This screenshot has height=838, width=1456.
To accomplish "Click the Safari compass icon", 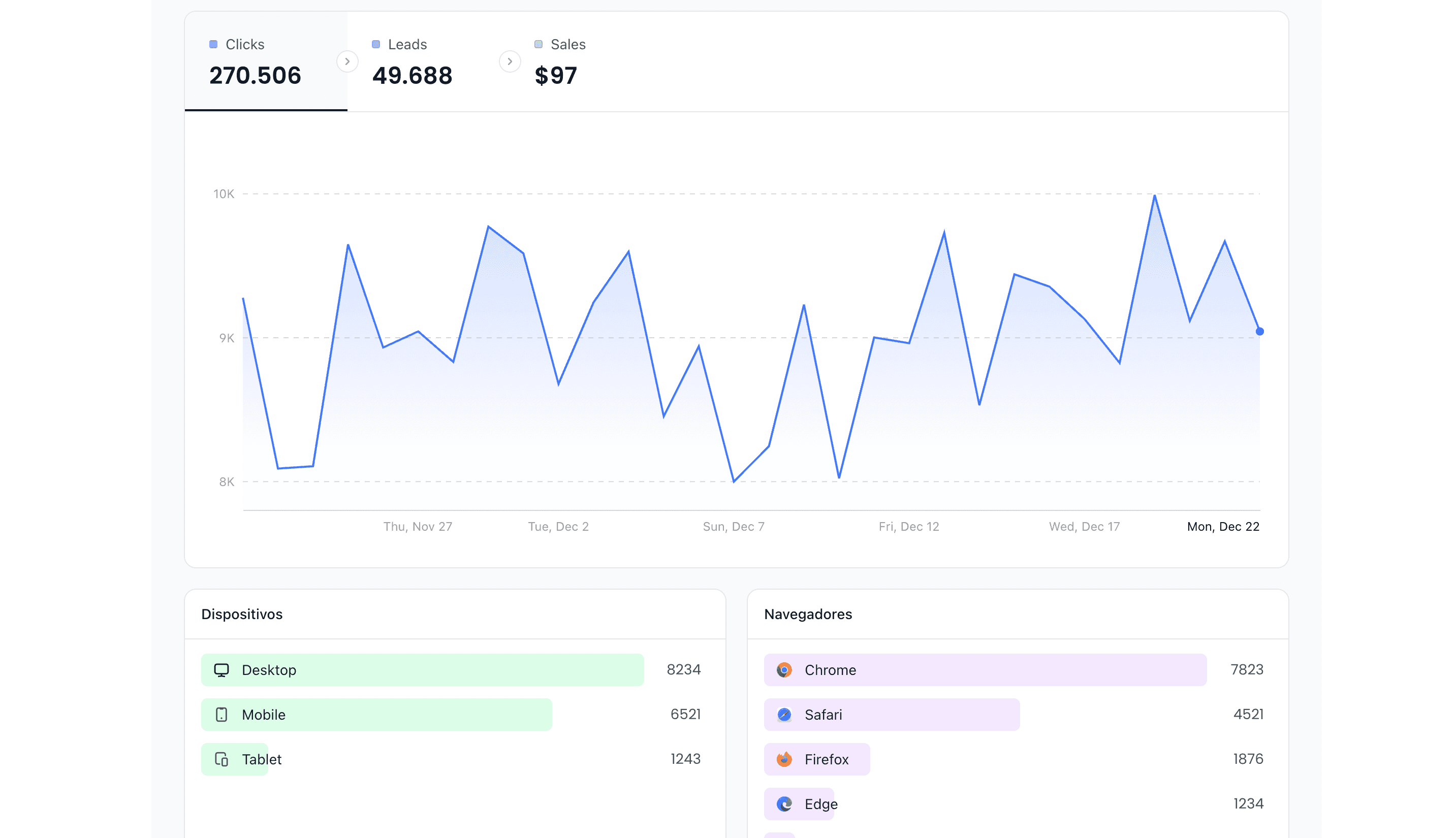I will click(x=784, y=715).
